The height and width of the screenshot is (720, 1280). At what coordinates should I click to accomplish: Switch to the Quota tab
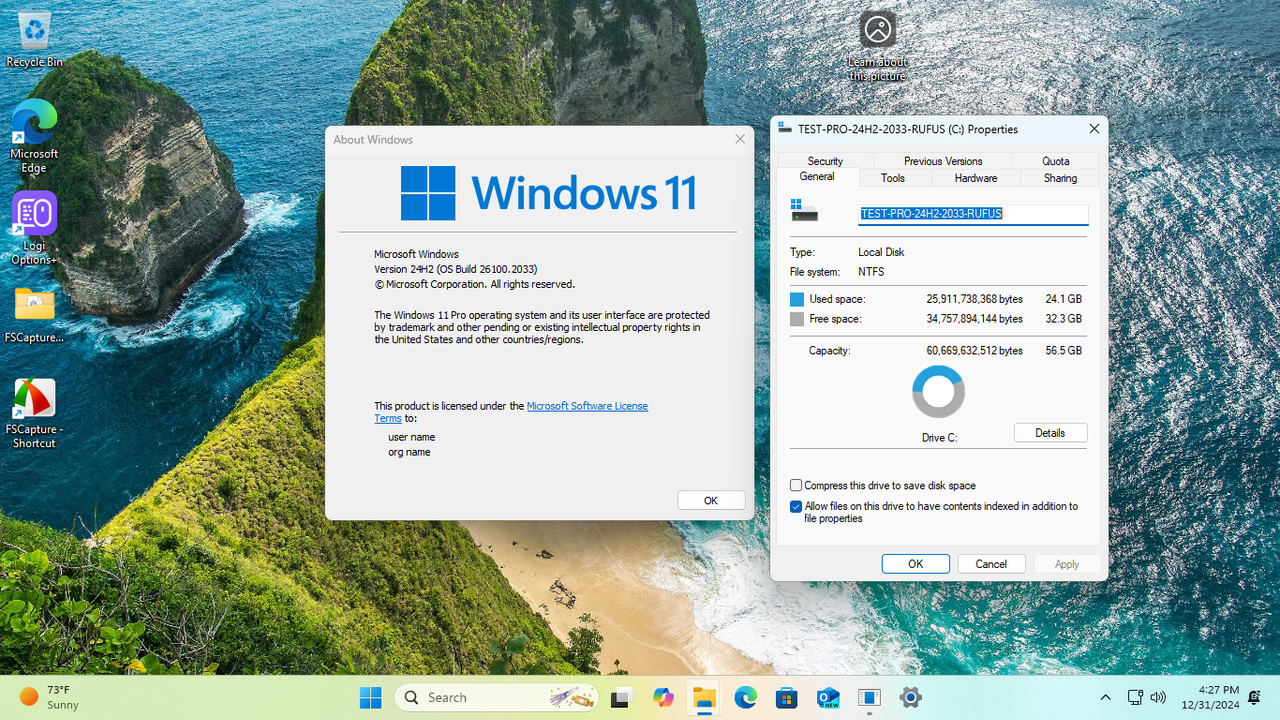coord(1056,161)
